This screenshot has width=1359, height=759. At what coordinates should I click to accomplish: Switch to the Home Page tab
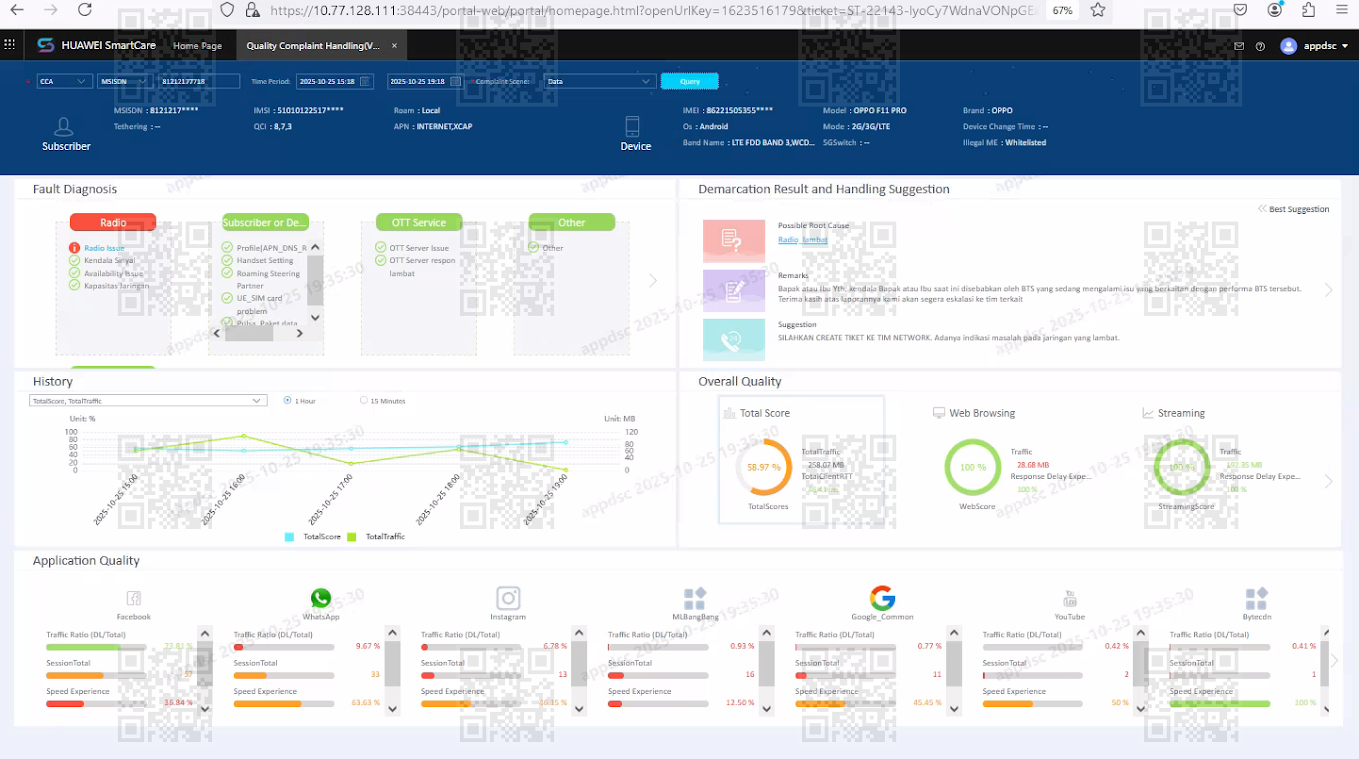pyautogui.click(x=197, y=46)
